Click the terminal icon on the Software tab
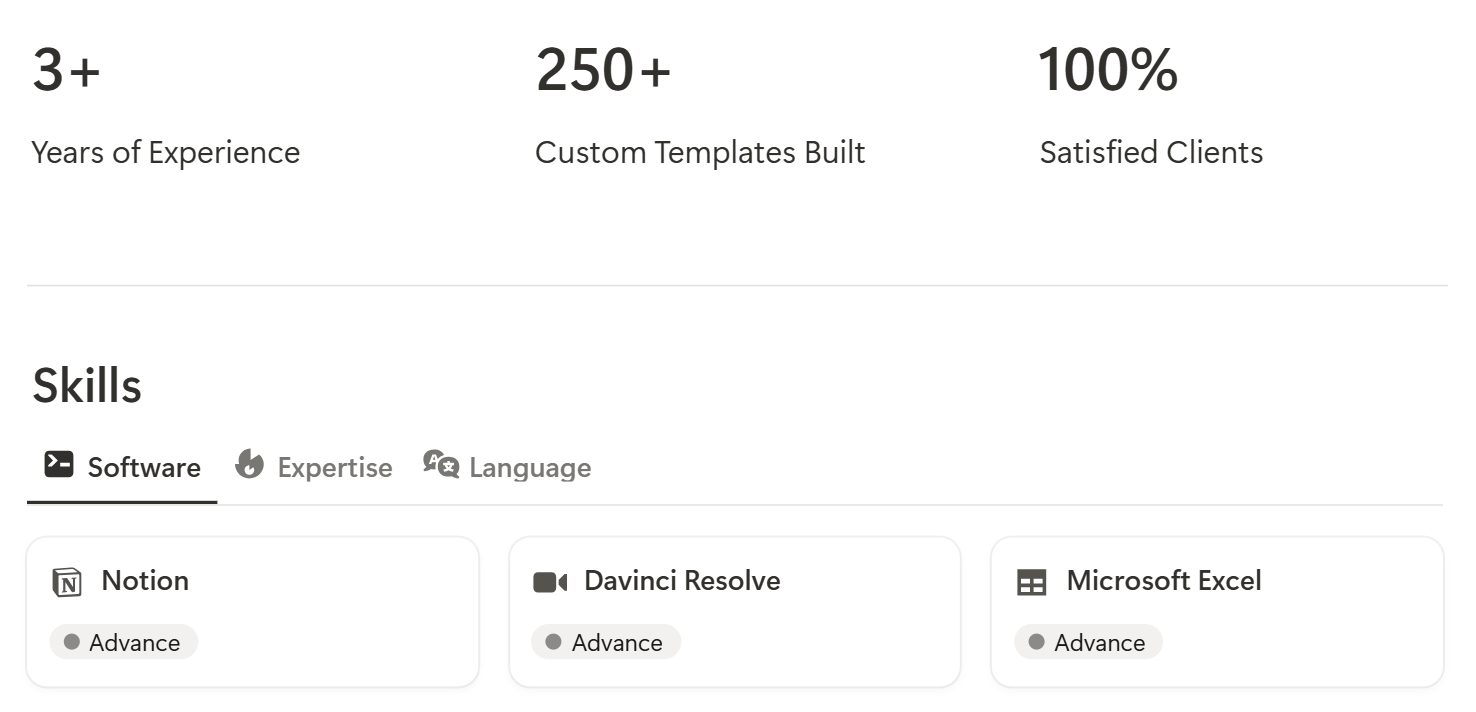Viewport: 1476px width, 712px height. pos(59,464)
